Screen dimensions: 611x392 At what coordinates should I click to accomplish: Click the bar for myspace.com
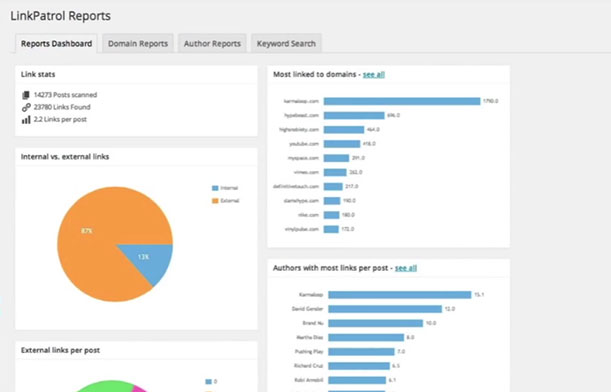tap(336, 158)
